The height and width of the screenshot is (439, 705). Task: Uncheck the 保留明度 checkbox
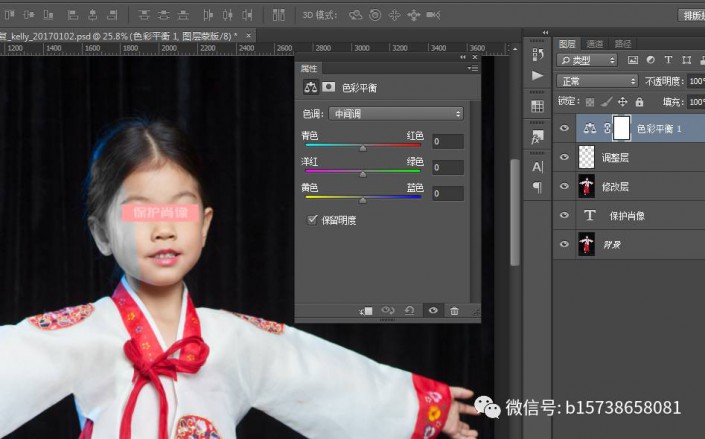[x=312, y=220]
